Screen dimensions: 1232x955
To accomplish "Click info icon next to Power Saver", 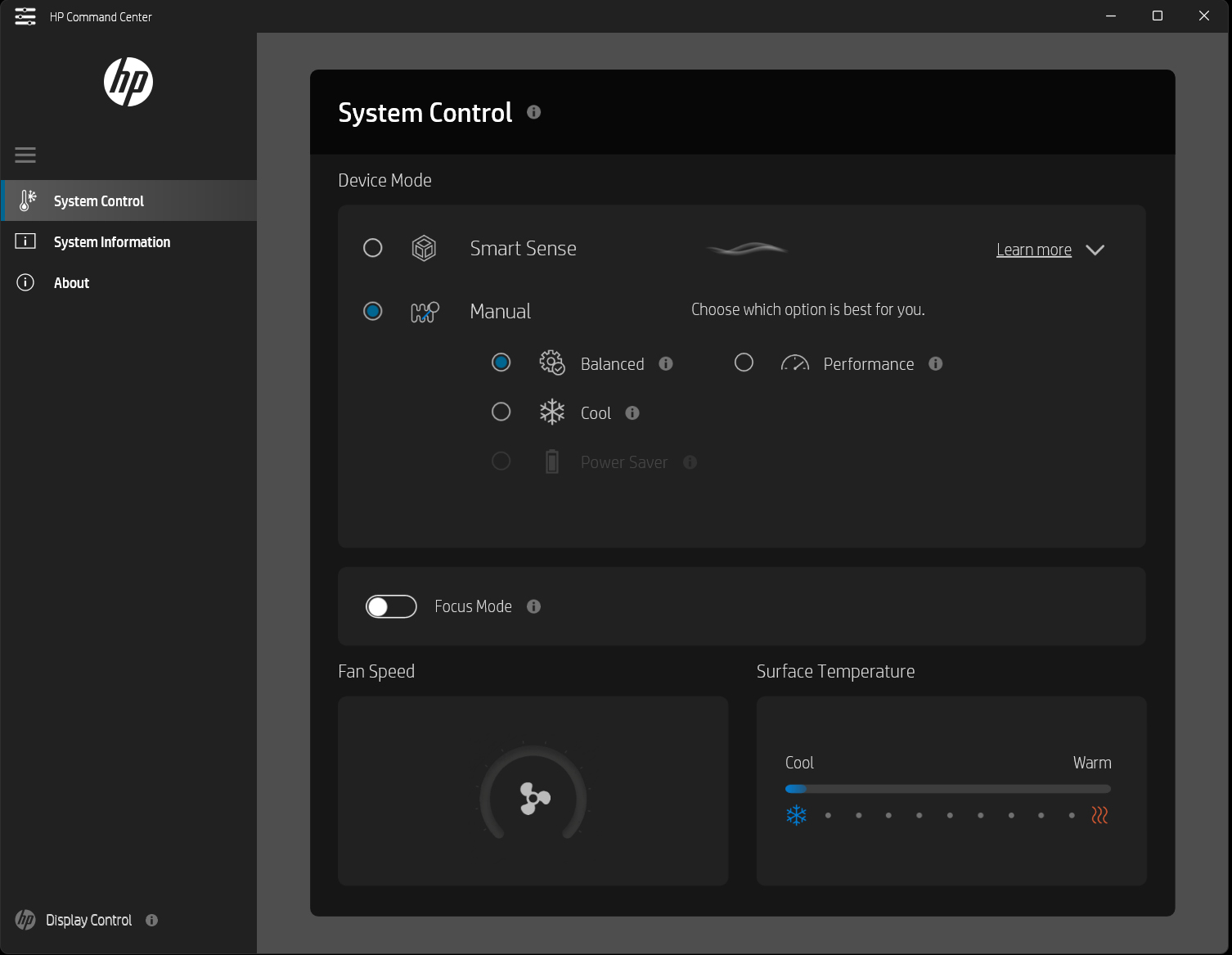I will (690, 462).
